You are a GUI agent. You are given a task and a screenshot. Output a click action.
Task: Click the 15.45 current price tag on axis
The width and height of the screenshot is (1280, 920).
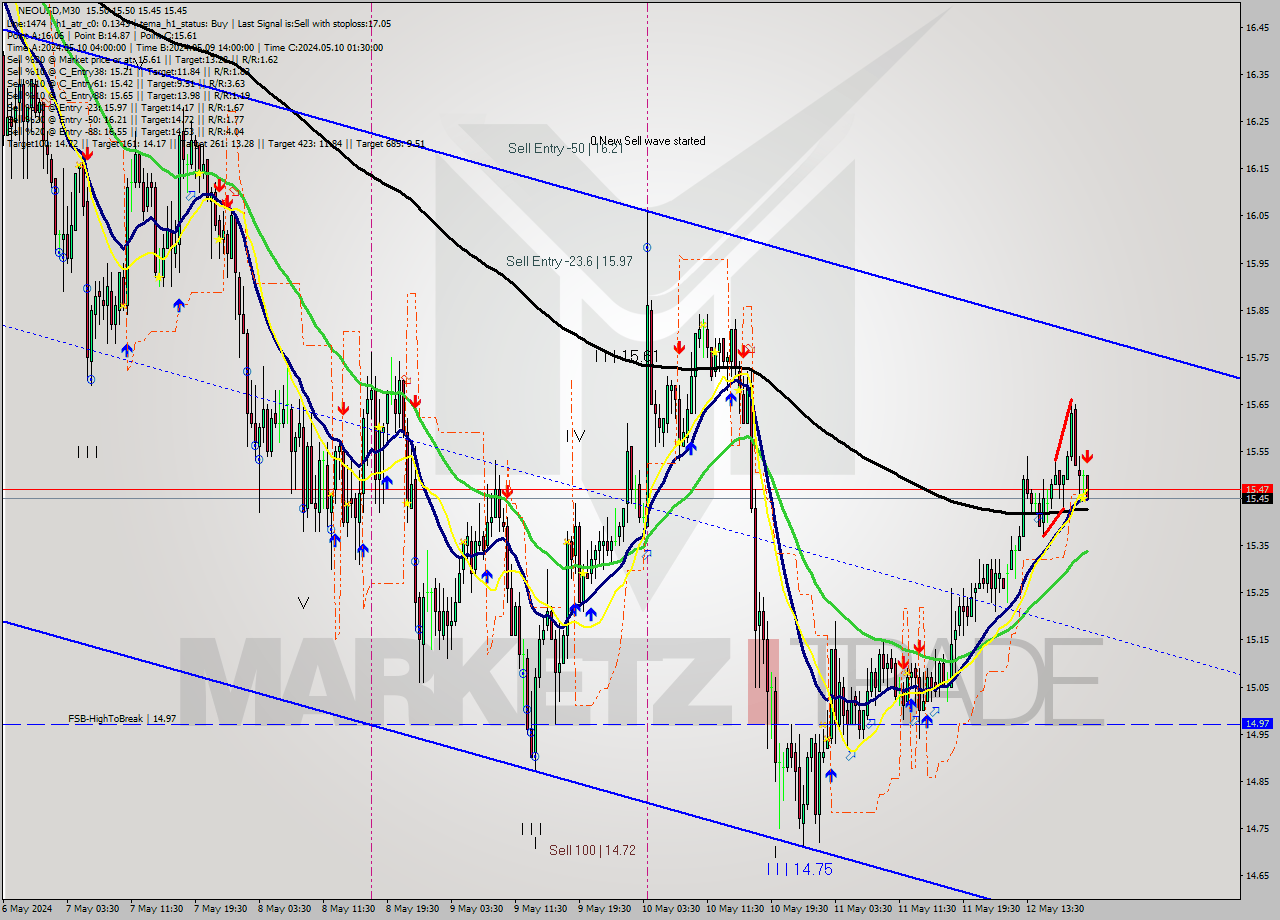1257,498
